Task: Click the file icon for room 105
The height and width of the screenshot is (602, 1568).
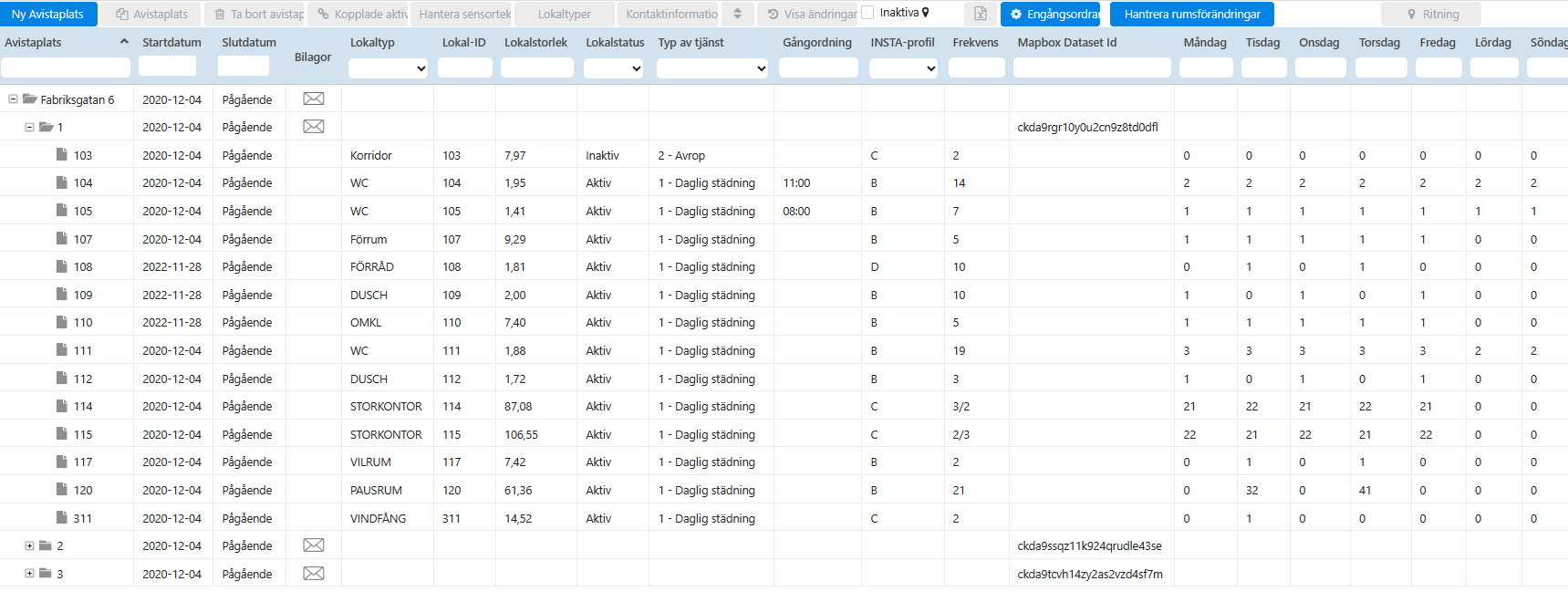Action: [x=62, y=210]
